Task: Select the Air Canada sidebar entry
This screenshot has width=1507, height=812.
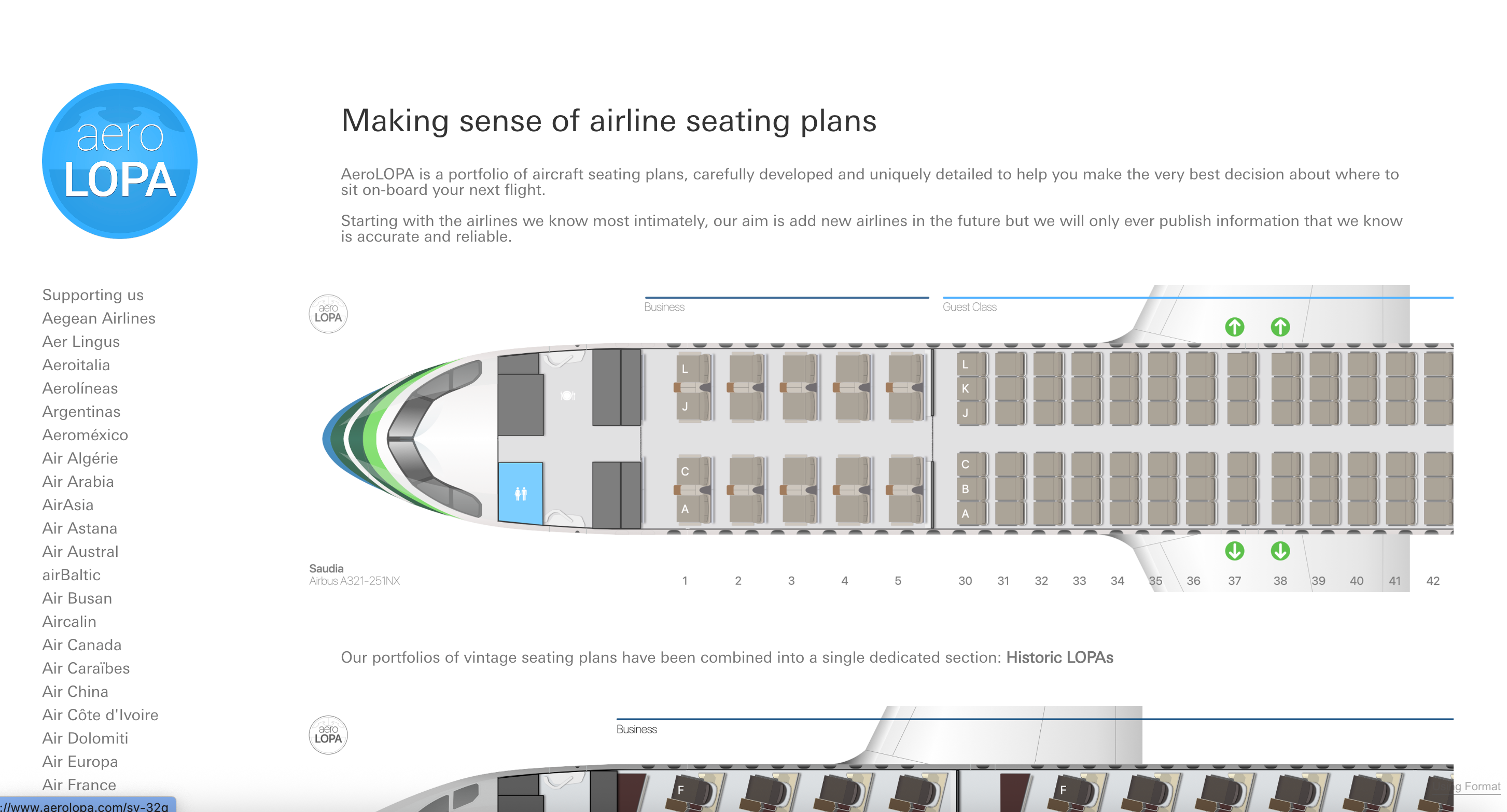Action: pos(82,645)
